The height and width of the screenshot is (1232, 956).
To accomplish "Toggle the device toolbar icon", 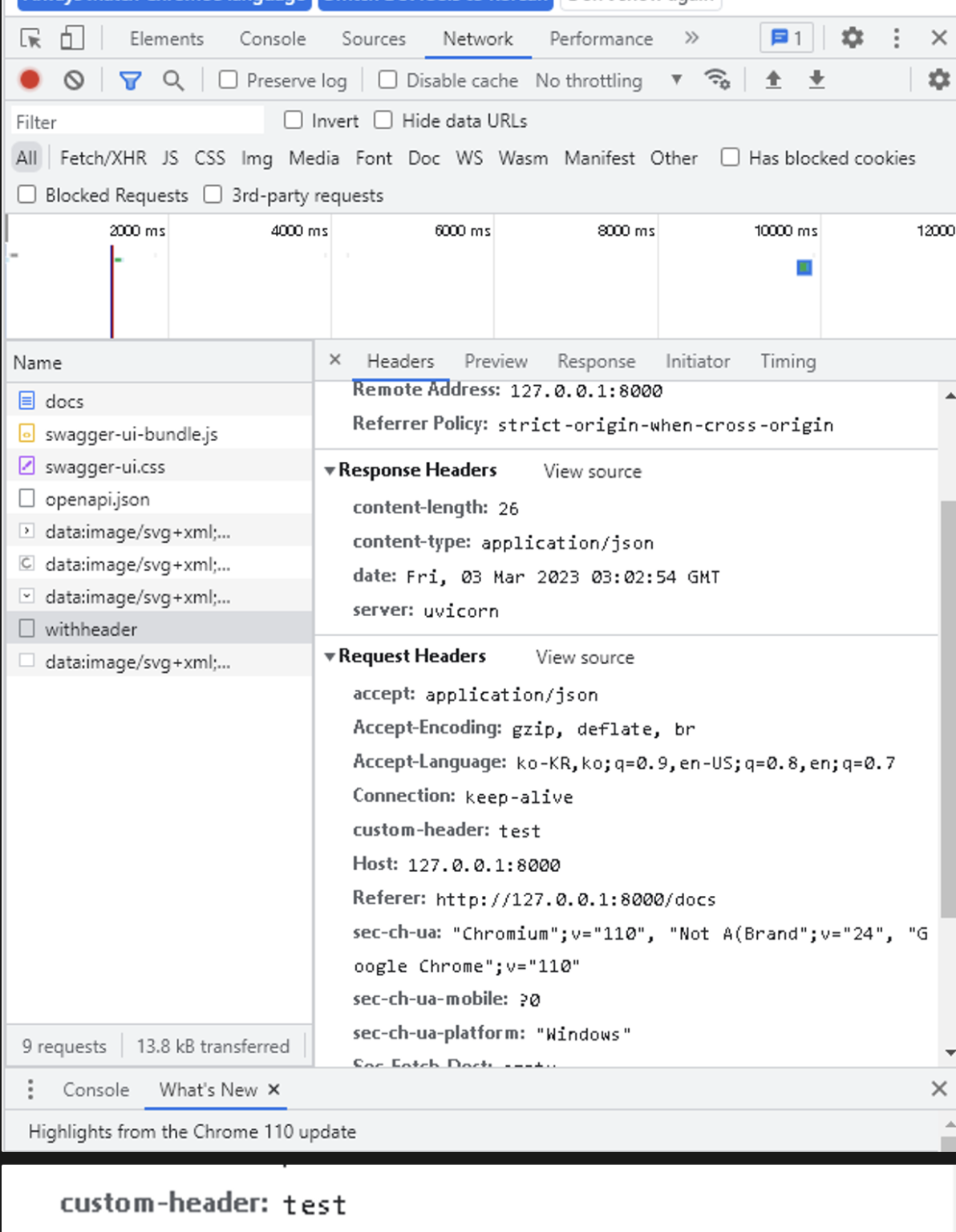I will click(x=72, y=38).
